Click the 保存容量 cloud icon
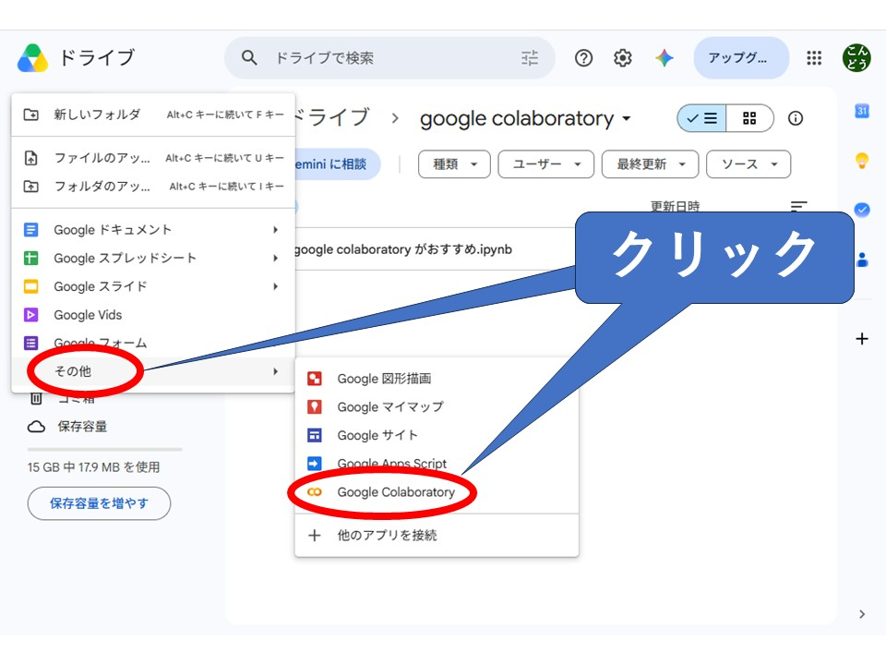Screen dimensions: 886x665 pyautogui.click(x=36, y=426)
